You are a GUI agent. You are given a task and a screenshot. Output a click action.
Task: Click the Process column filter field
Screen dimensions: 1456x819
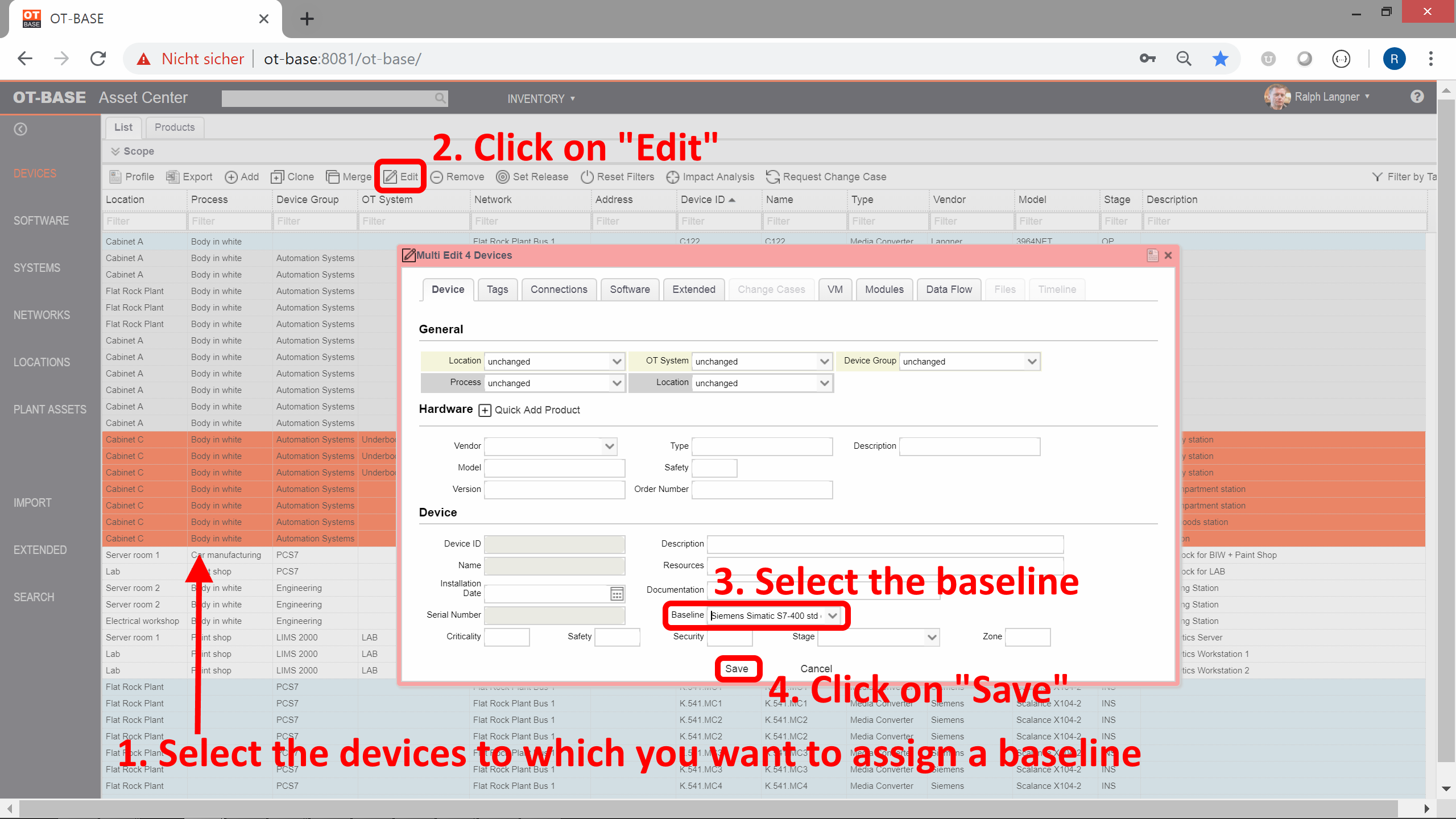coord(230,221)
